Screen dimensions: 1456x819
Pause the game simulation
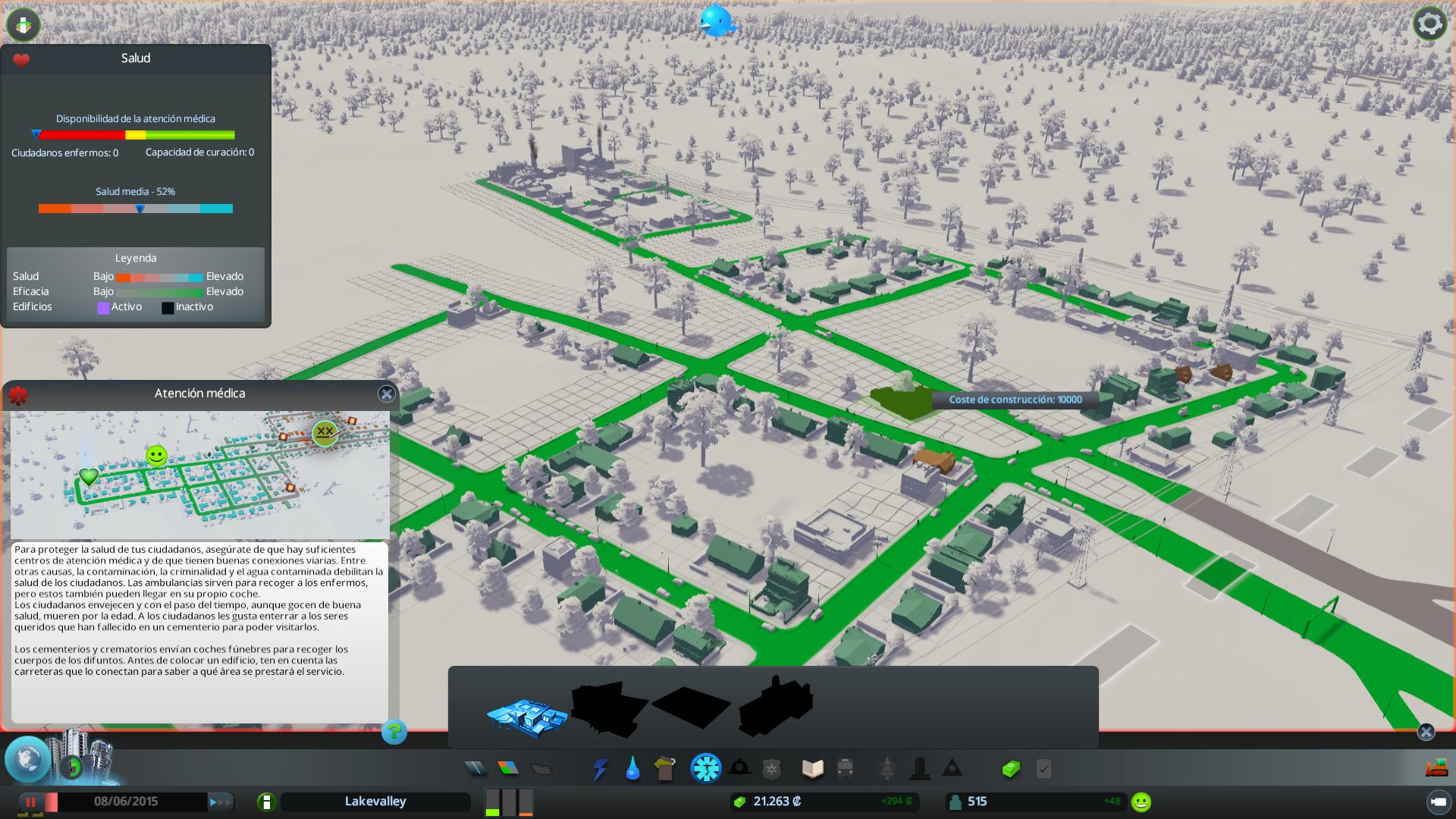32,801
